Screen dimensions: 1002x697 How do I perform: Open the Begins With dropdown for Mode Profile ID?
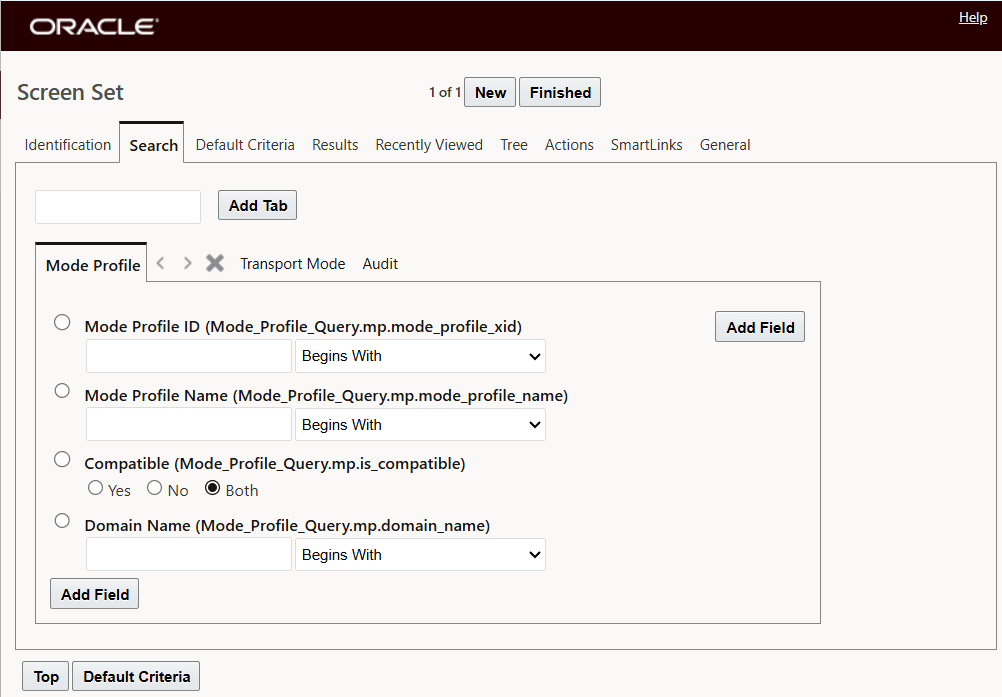pos(420,356)
